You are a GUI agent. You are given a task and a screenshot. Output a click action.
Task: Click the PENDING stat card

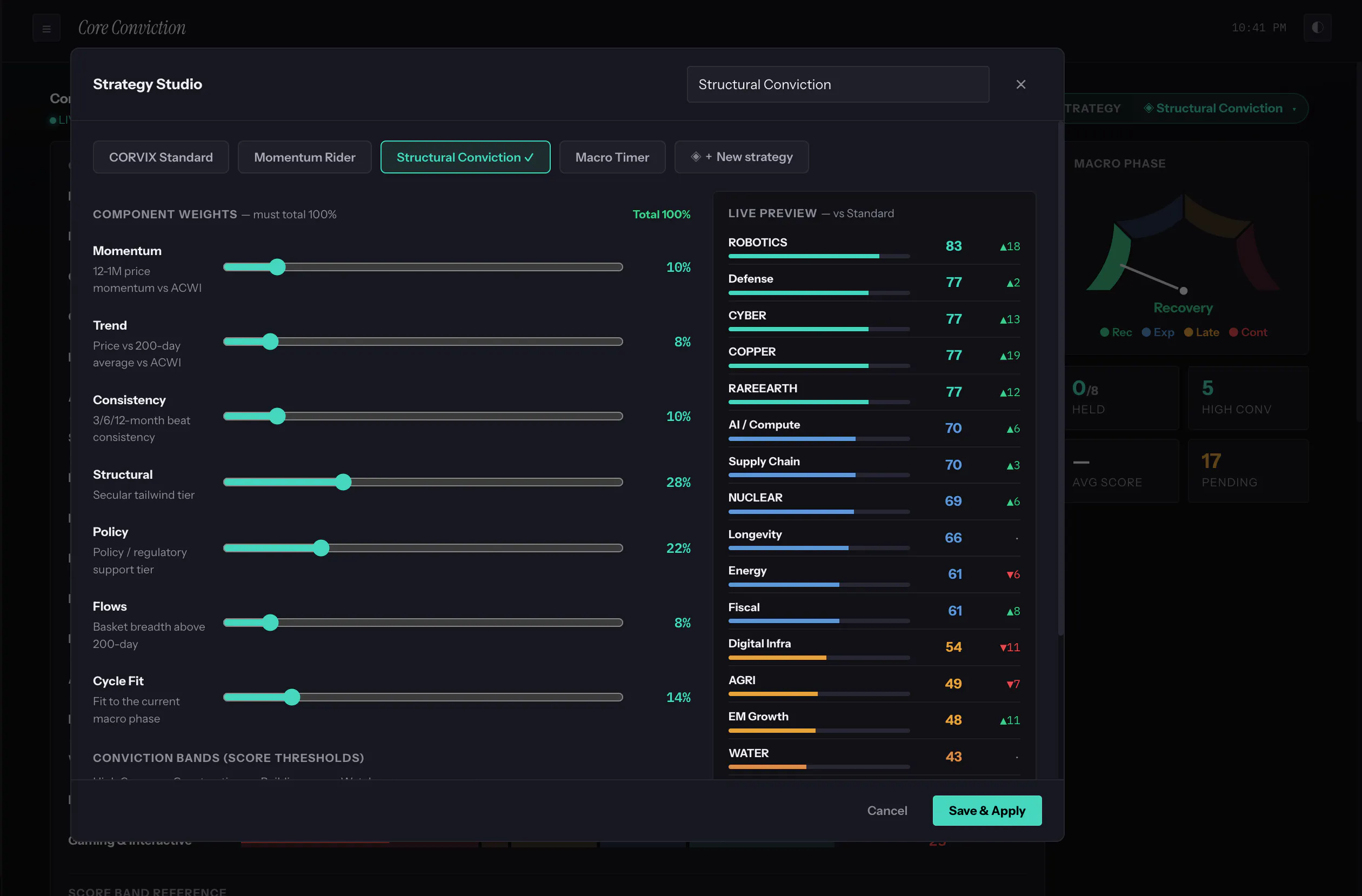point(1247,471)
